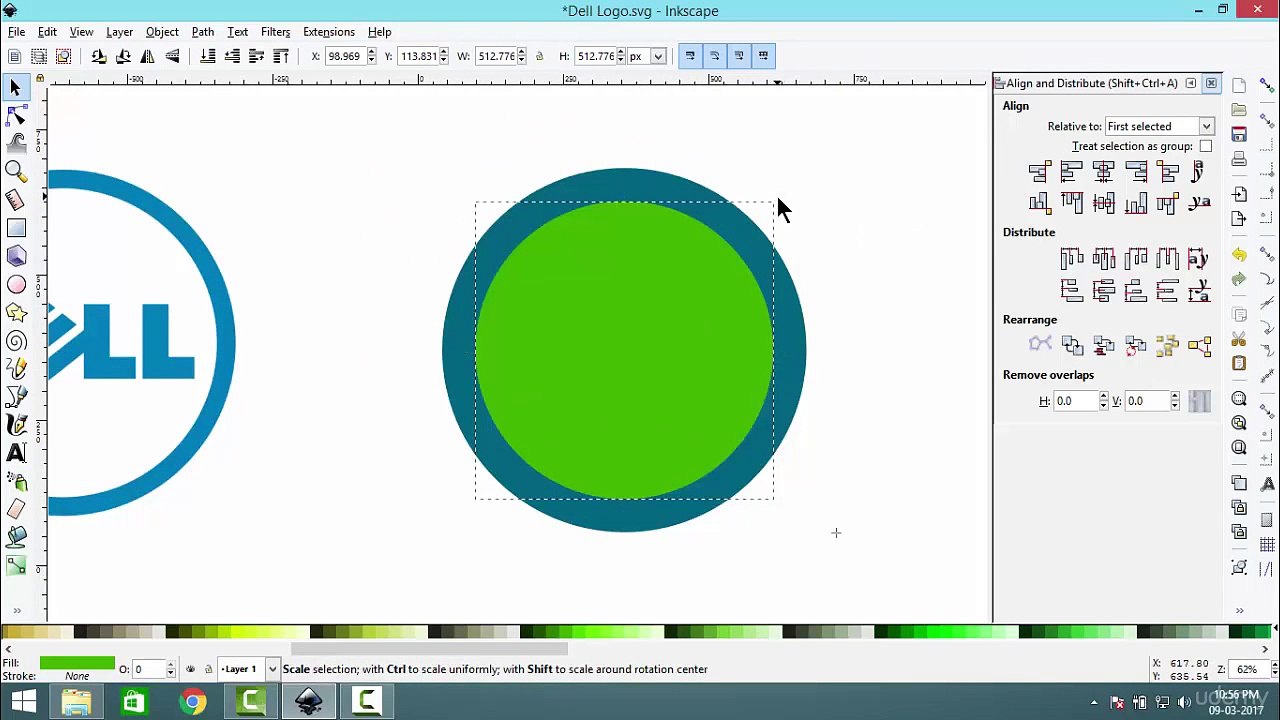Align left edges of objects
The width and height of the screenshot is (1280, 720).
click(x=1072, y=172)
